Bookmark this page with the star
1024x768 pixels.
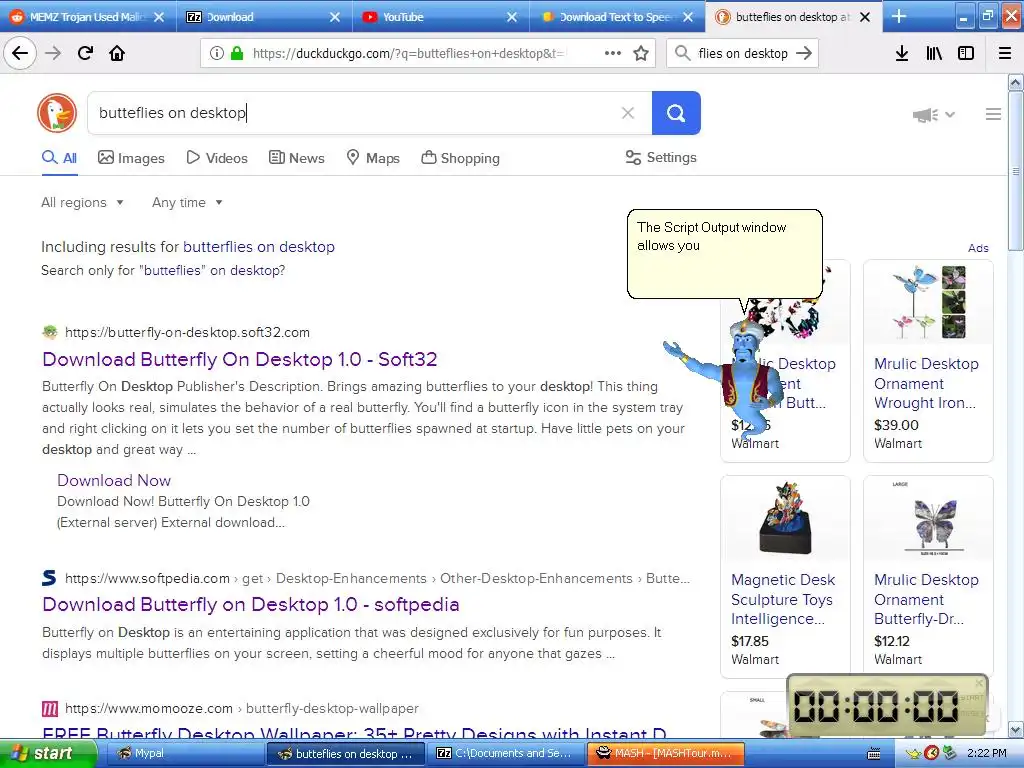pos(641,53)
